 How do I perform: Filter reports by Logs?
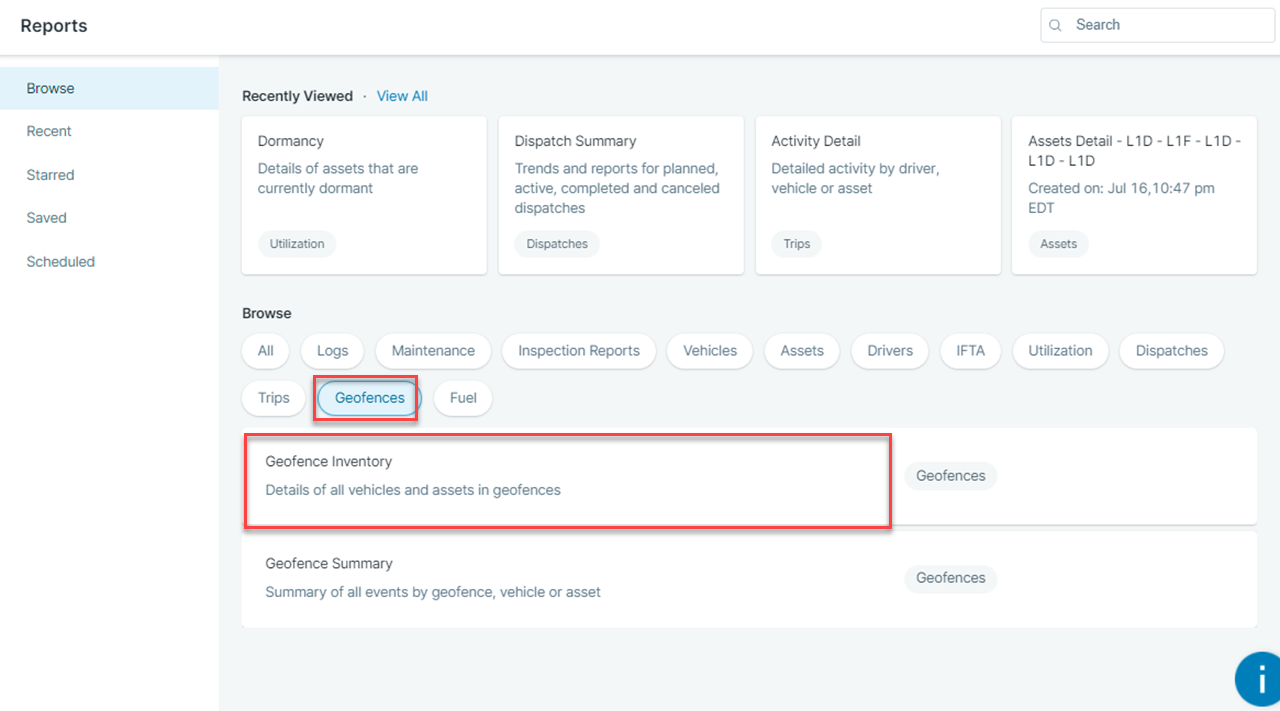tap(332, 351)
